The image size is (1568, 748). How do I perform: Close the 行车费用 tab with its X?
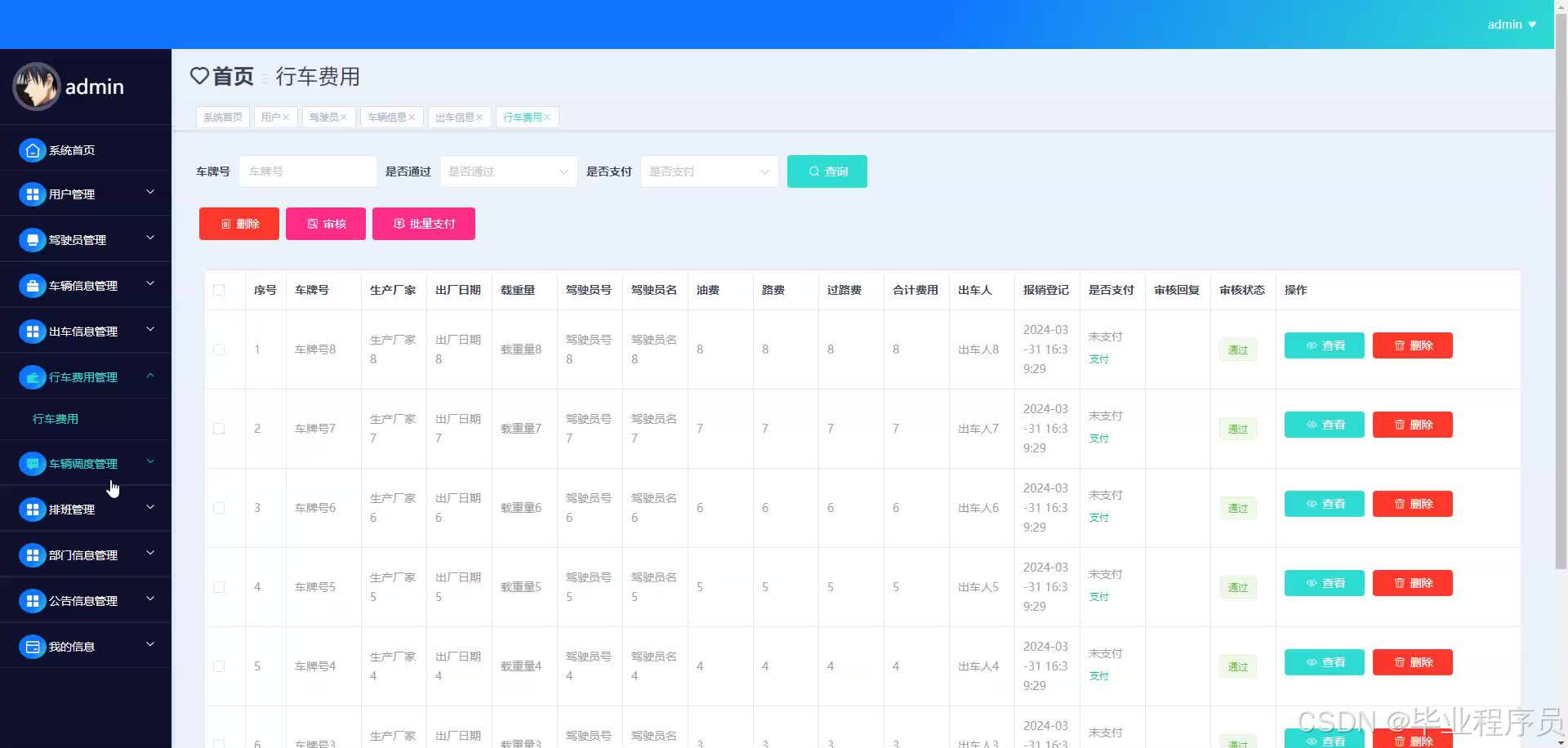coord(547,118)
